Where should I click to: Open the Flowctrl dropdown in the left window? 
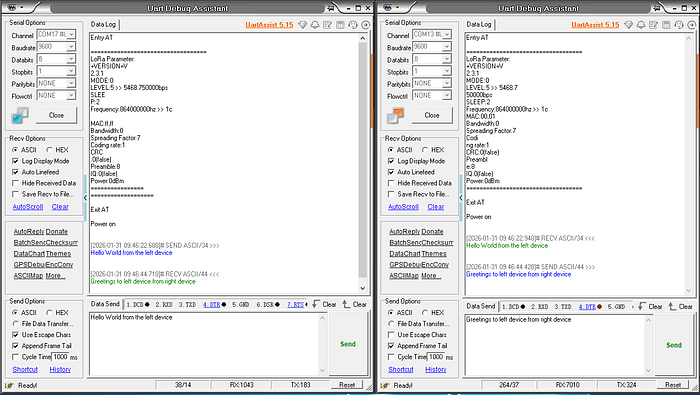pyautogui.click(x=71, y=95)
